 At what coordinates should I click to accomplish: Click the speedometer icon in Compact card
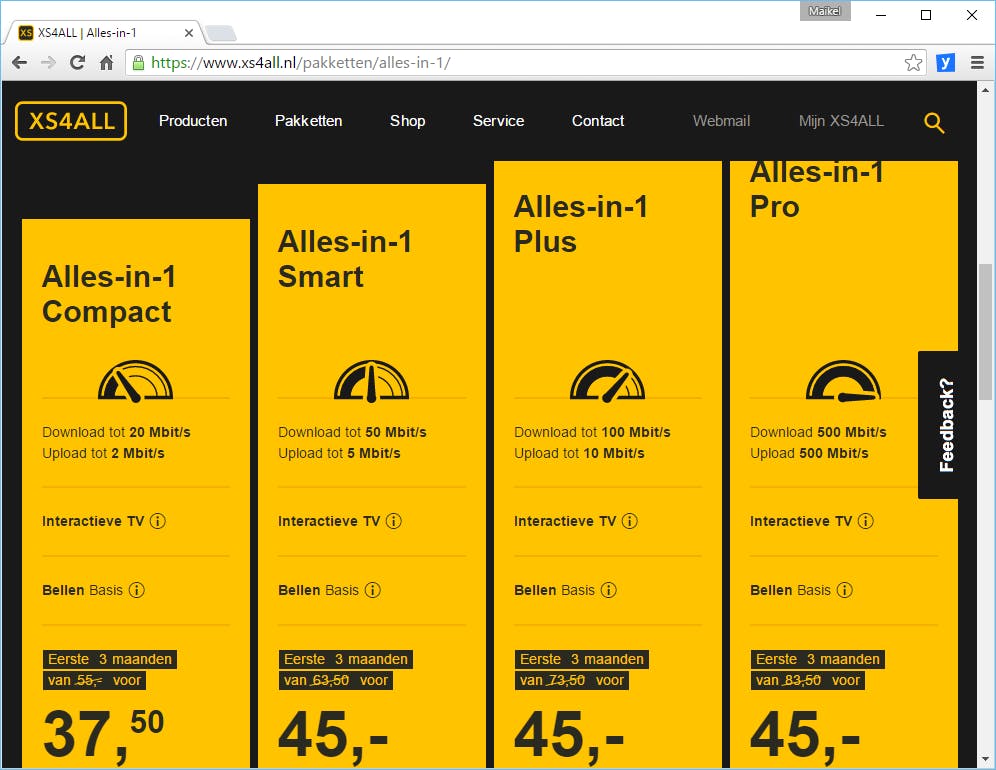pyautogui.click(x=135, y=381)
